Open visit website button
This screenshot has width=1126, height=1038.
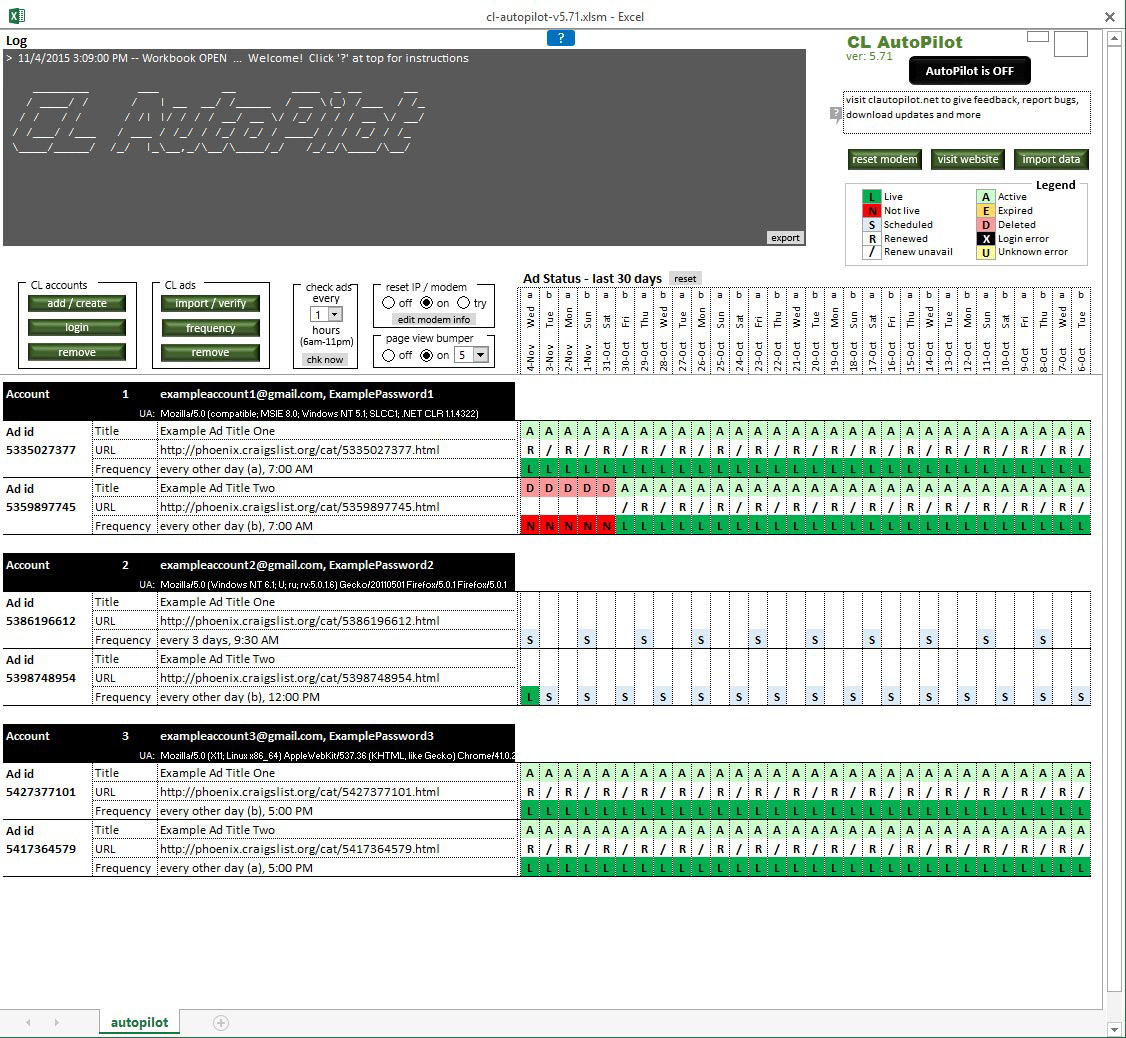coord(967,159)
